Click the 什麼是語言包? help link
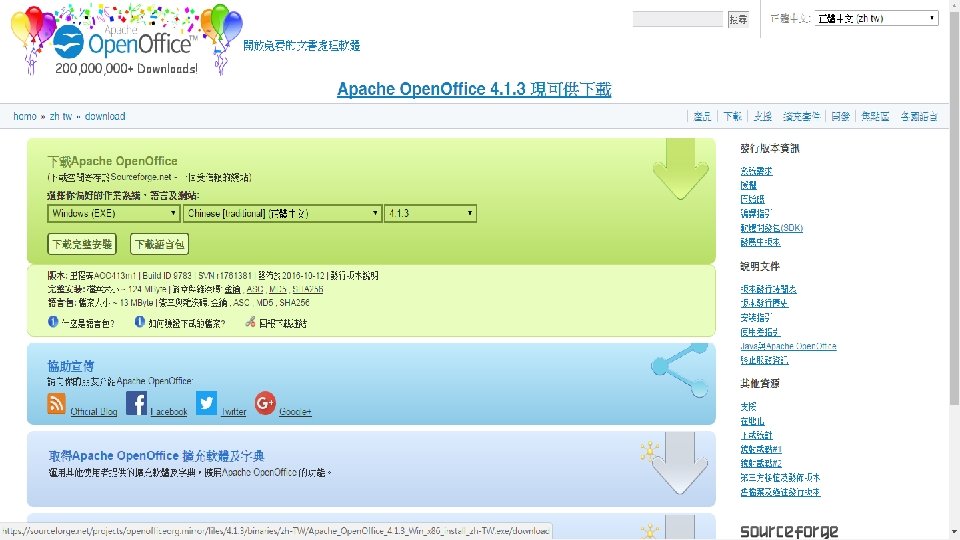Image resolution: width=960 pixels, height=540 pixels. (88, 323)
